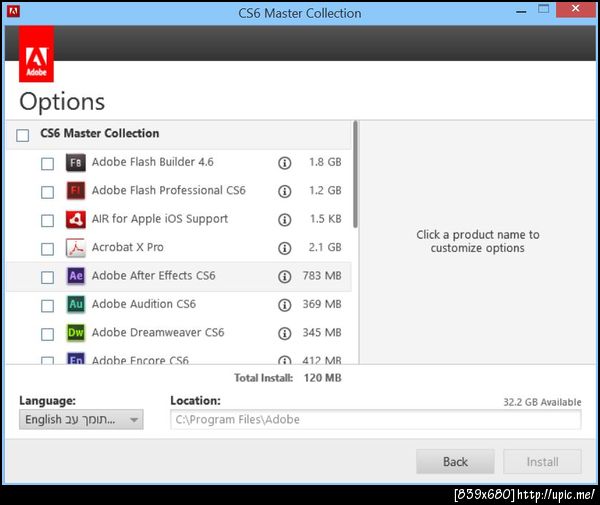
Task: Maximize the installer window
Action: pos(543,9)
